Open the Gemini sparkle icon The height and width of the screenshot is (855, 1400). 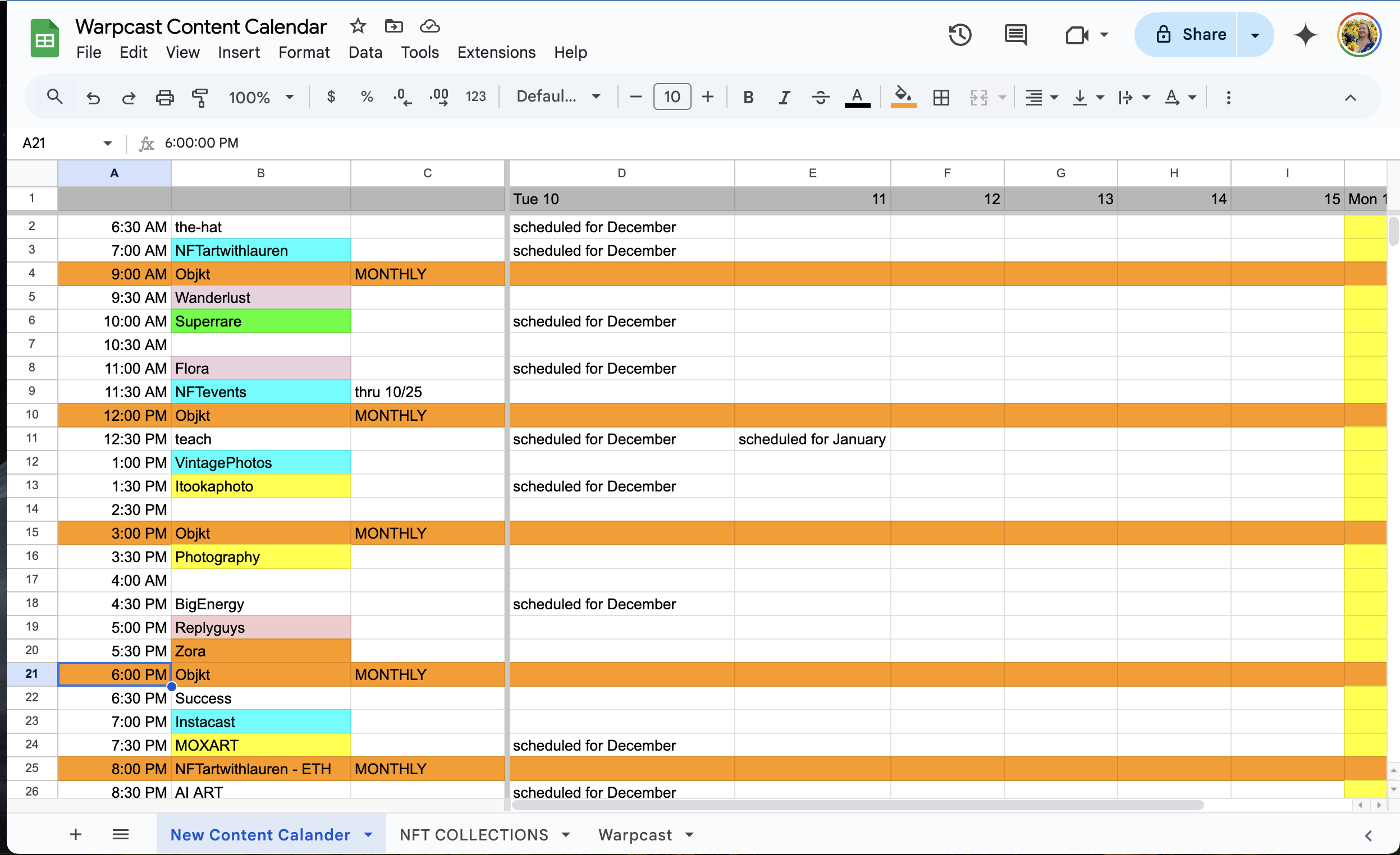coord(1305,35)
